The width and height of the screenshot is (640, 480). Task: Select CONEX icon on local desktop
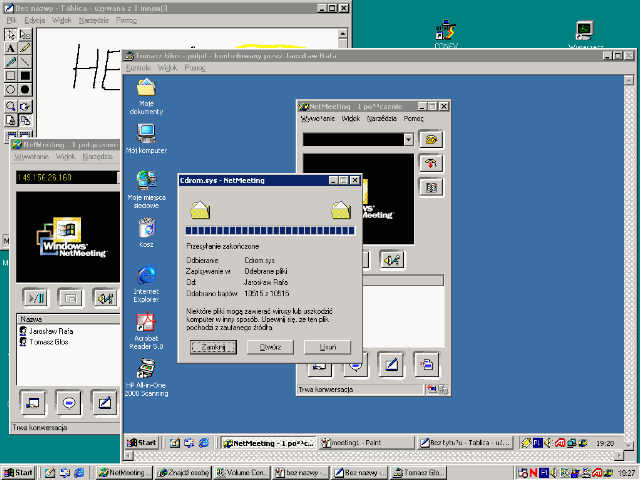[446, 34]
